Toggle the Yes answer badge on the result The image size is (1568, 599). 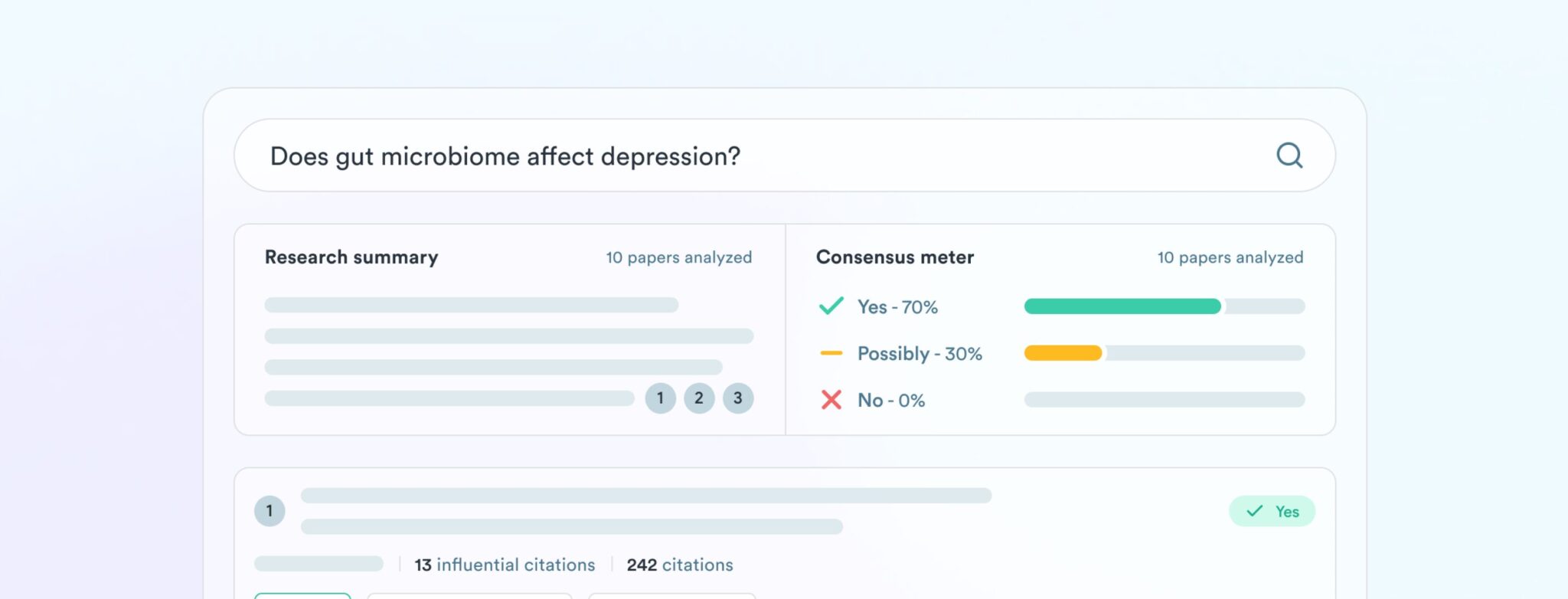[x=1272, y=510]
